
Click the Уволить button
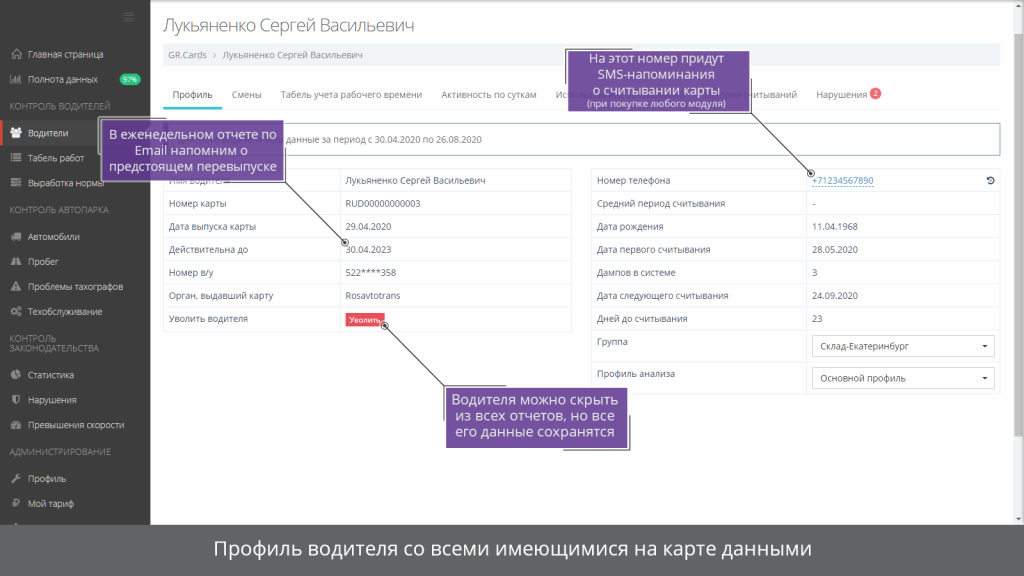coord(363,318)
